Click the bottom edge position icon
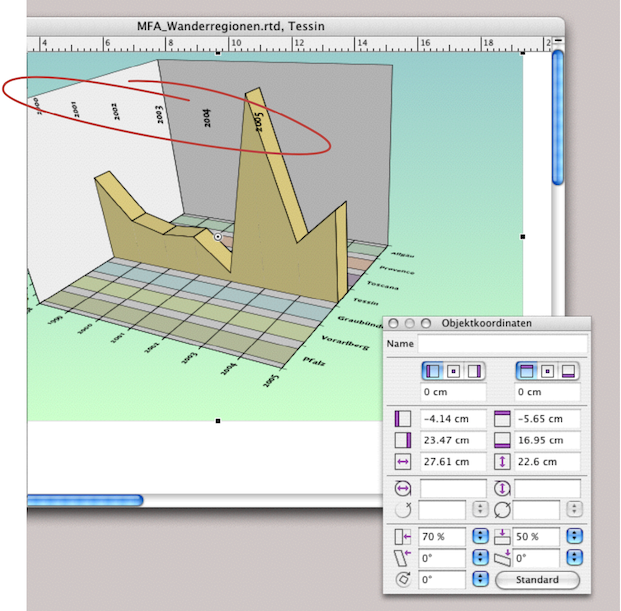 tap(502, 440)
